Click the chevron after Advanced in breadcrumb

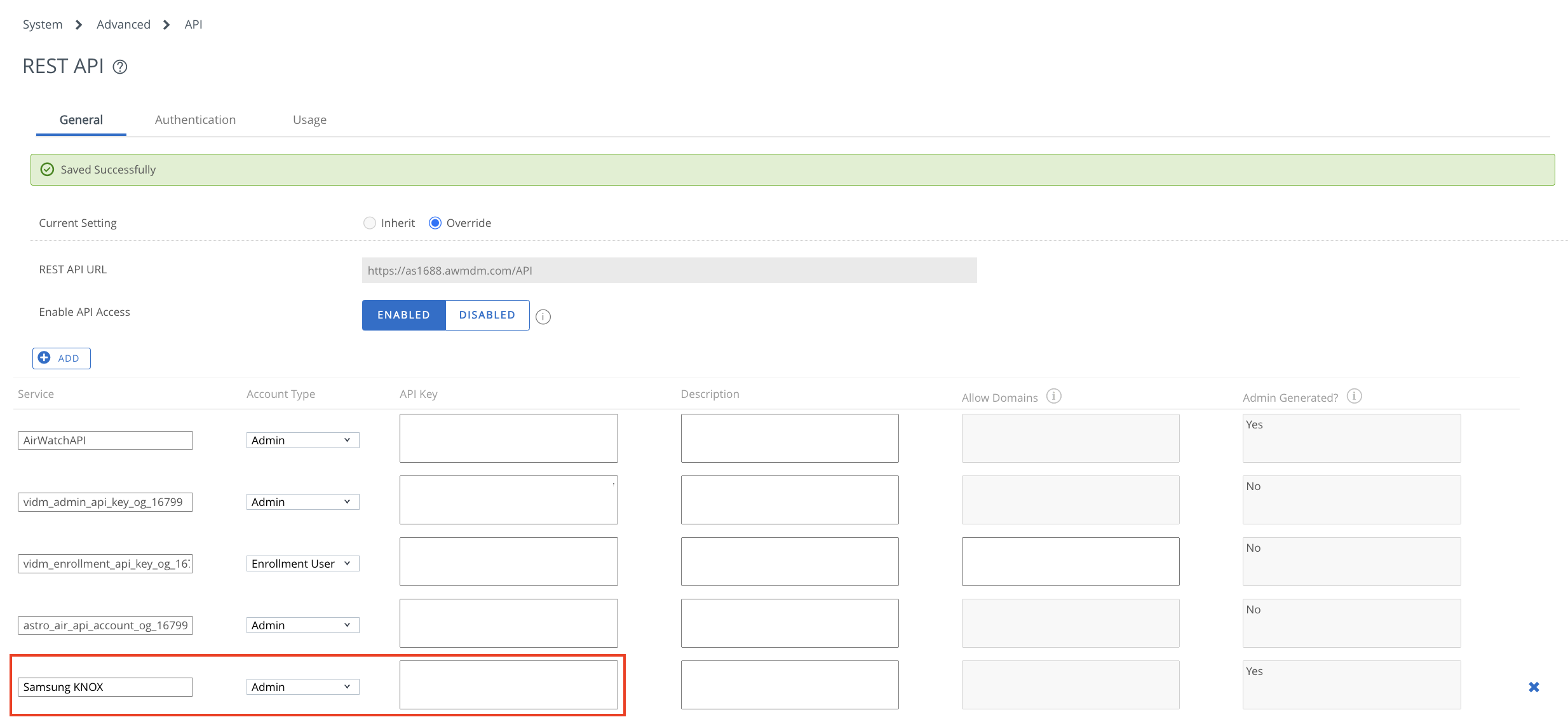(x=165, y=24)
